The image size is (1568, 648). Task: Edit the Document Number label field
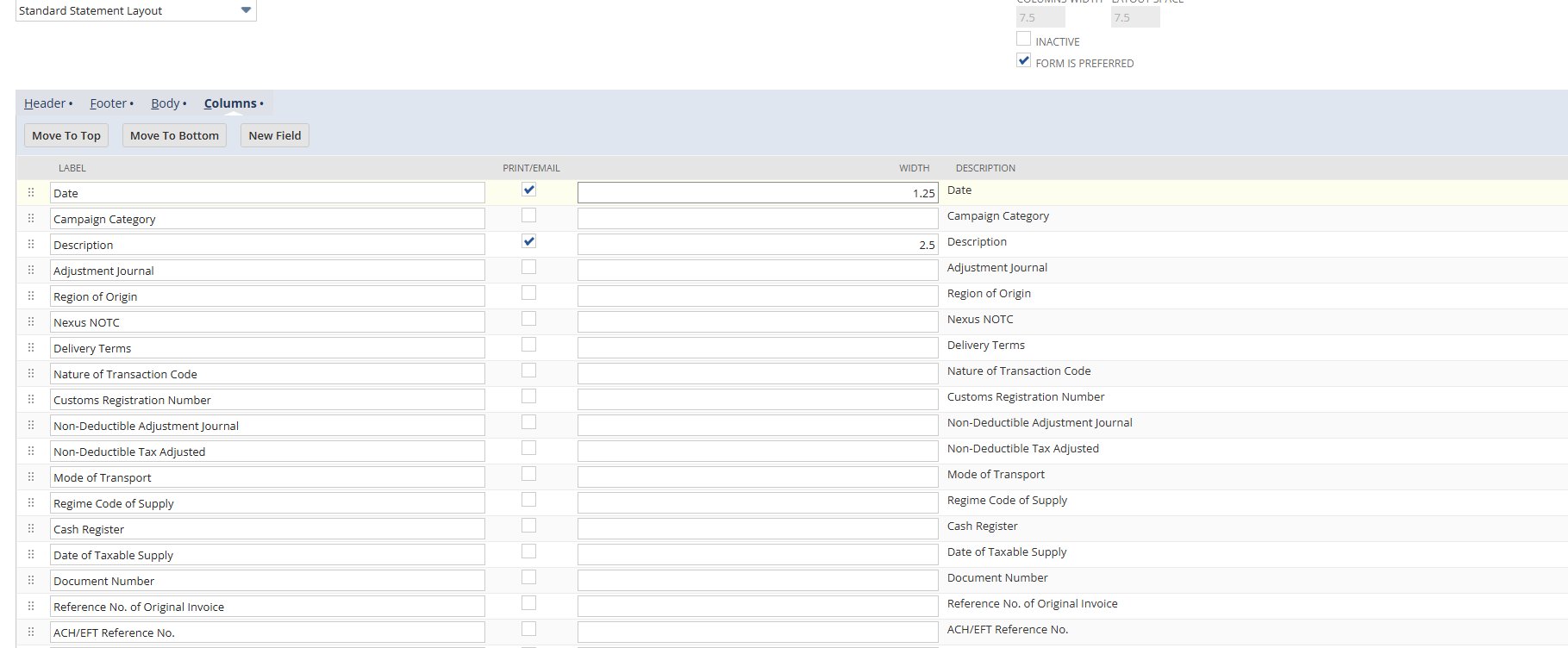pyautogui.click(x=267, y=581)
